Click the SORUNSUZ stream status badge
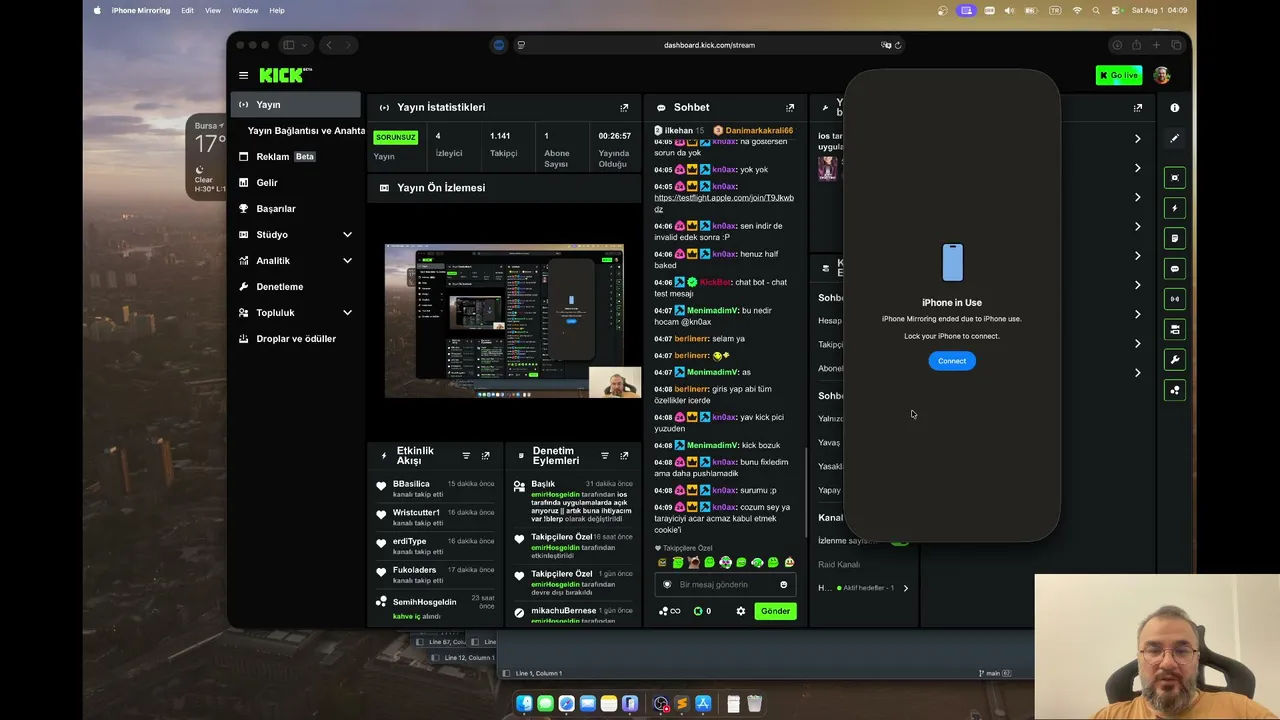This screenshot has height=720, width=1280. tap(395, 137)
